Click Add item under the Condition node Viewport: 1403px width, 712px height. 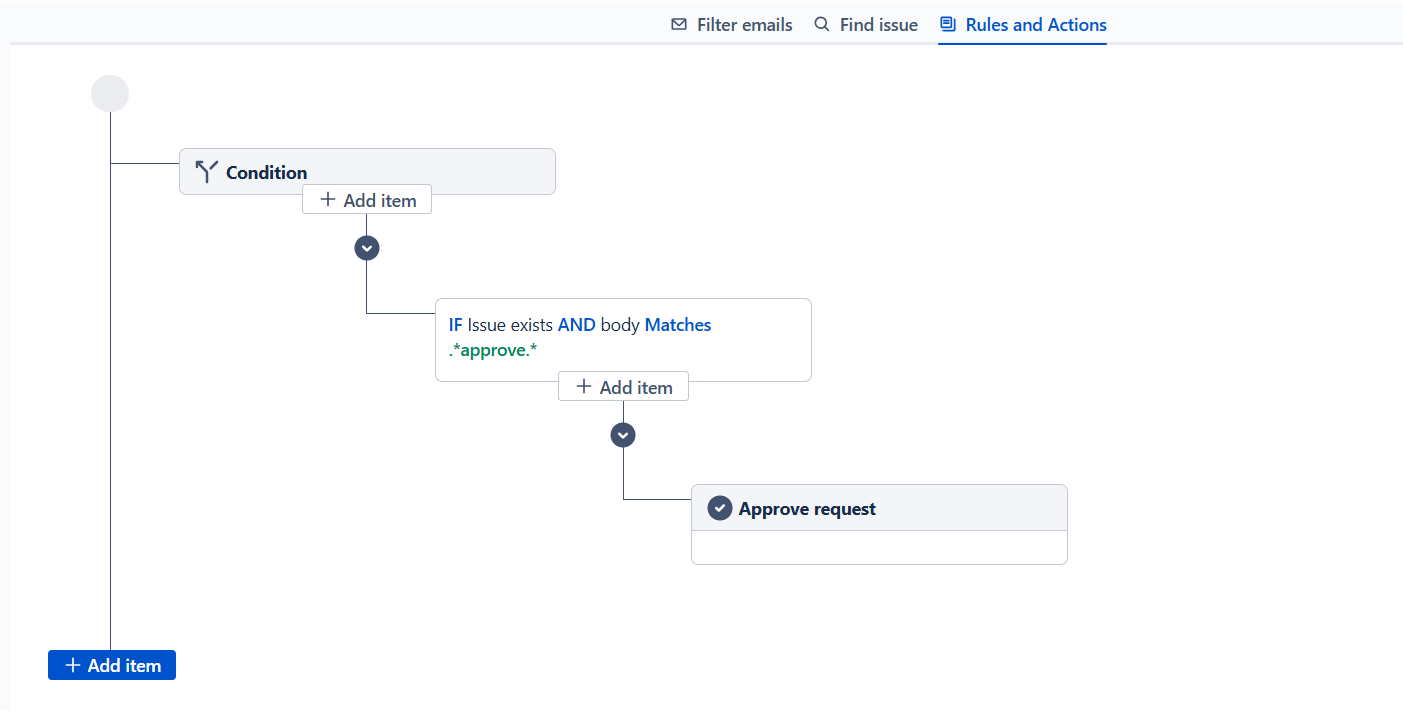(x=367, y=200)
